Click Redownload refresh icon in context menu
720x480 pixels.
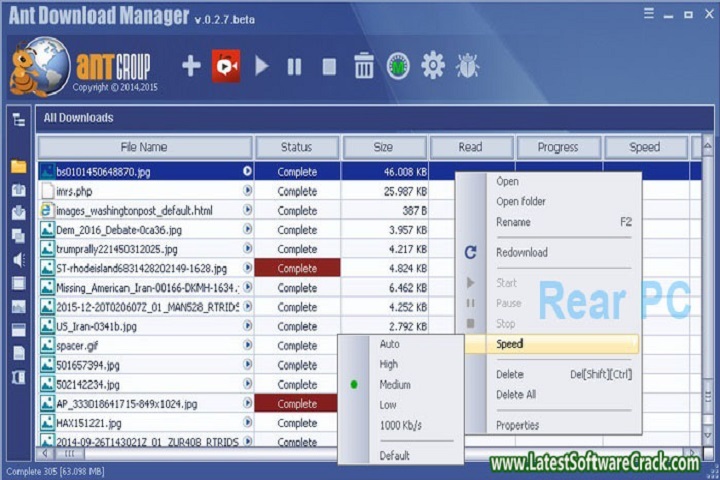tap(470, 252)
